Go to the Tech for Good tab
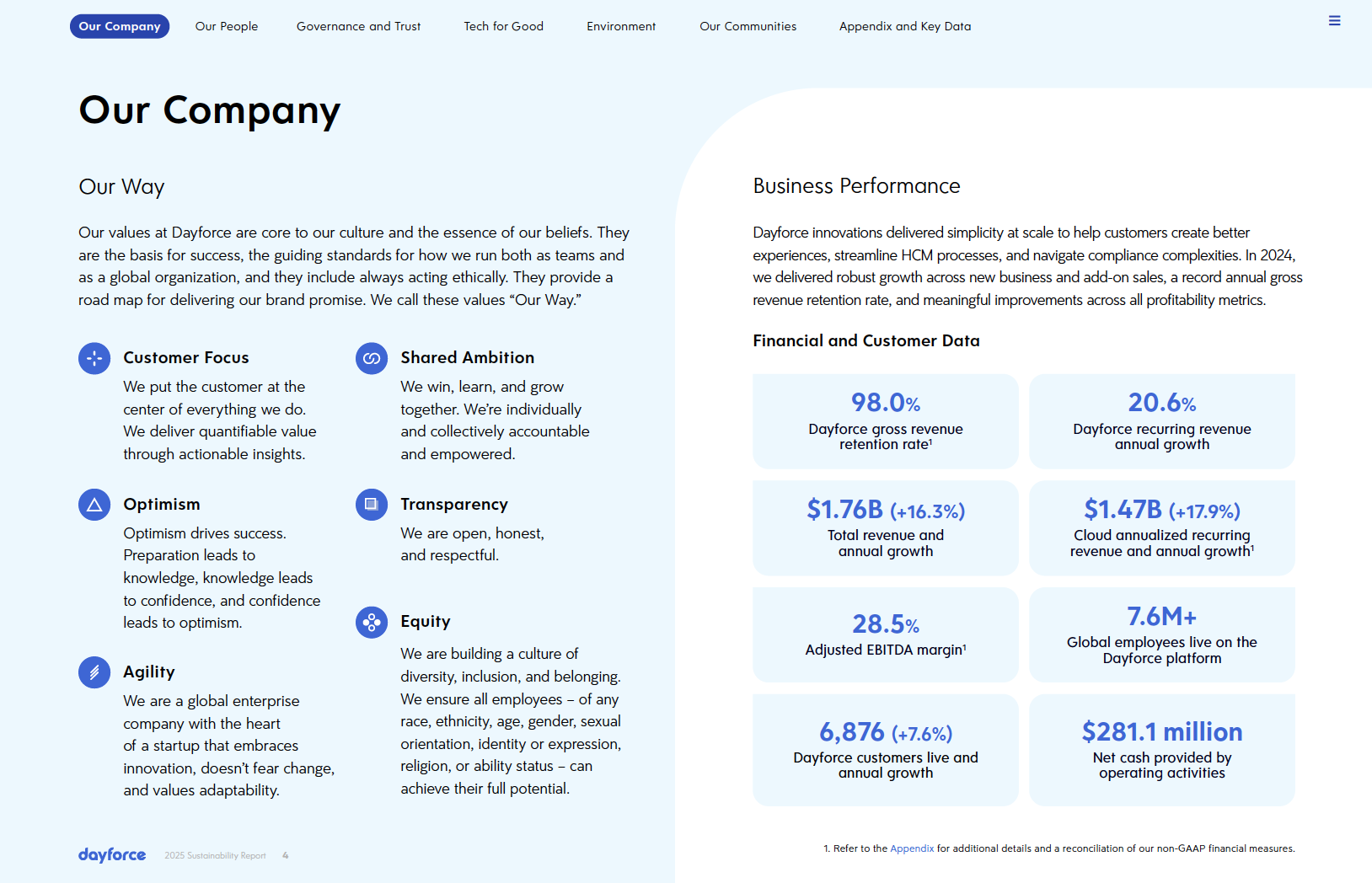This screenshot has height=883, width=1372. pyautogui.click(x=503, y=26)
